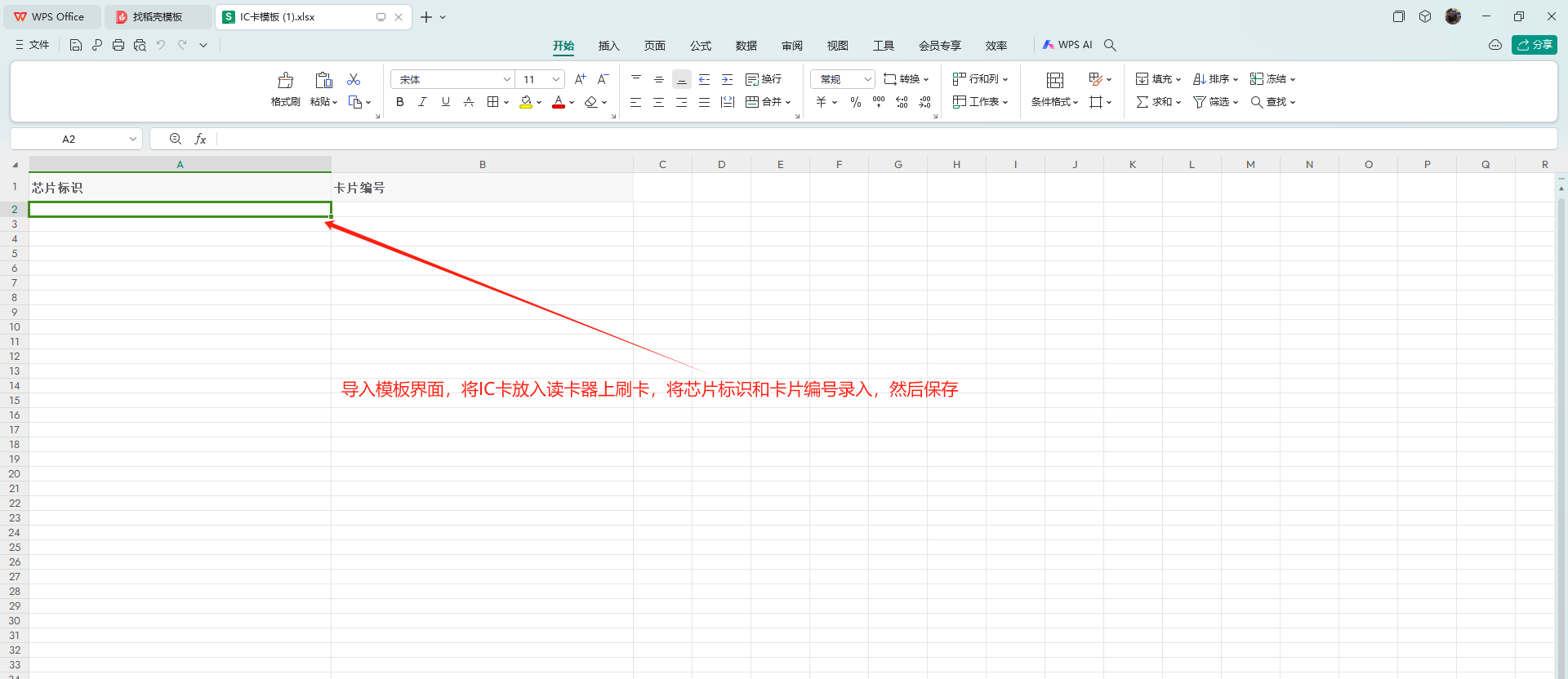Expand the font size dropdown
The image size is (1568, 679).
[x=556, y=79]
